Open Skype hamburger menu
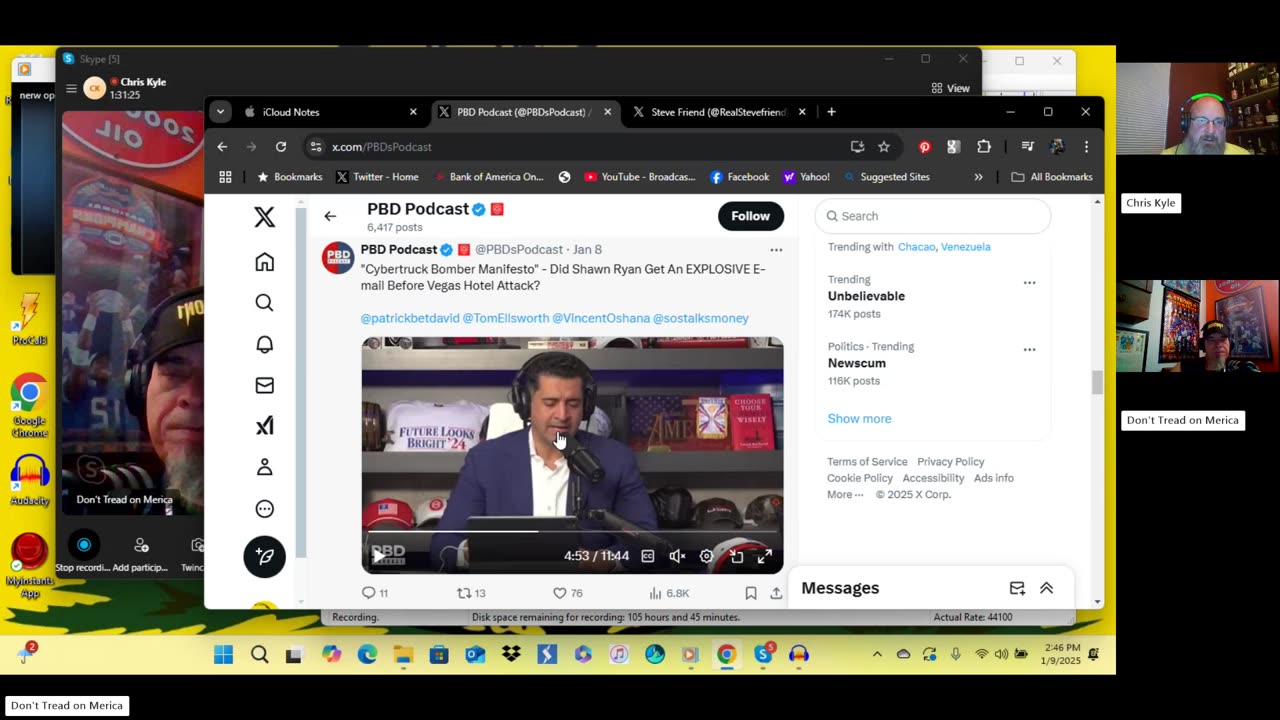 (x=71, y=88)
